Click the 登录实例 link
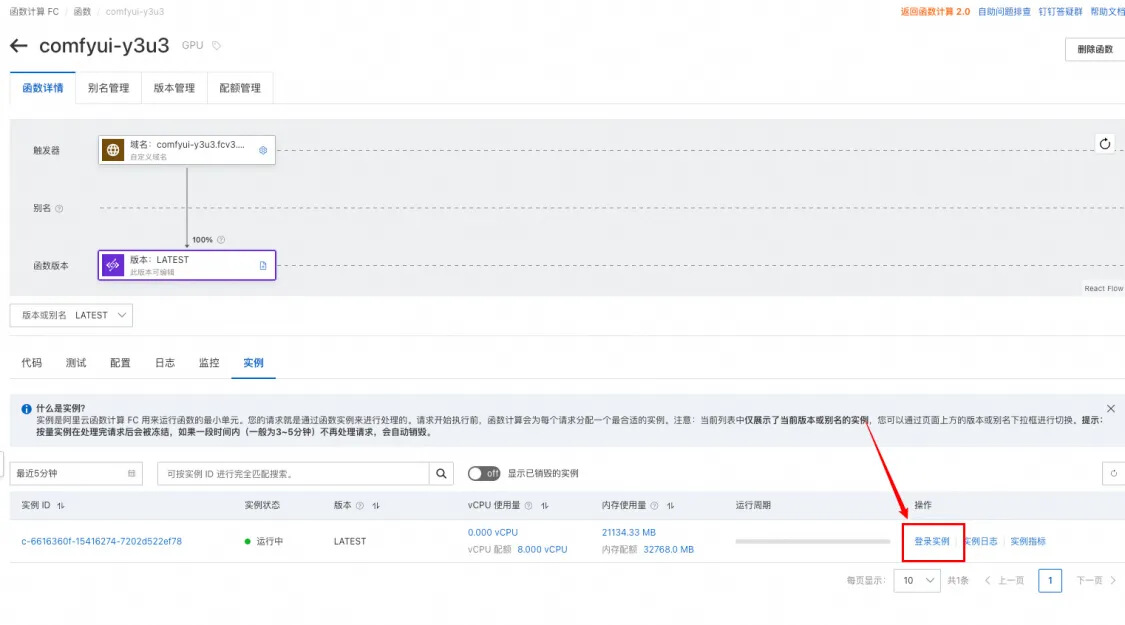The height and width of the screenshot is (625, 1125). click(x=931, y=542)
